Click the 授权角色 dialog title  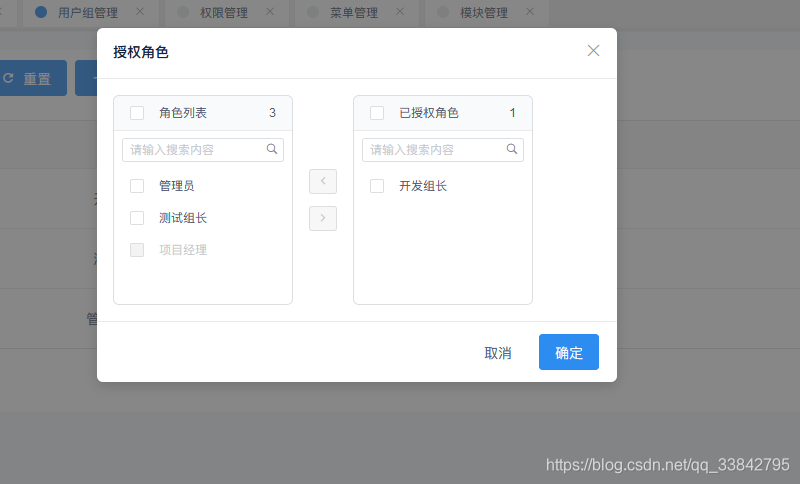pos(141,52)
